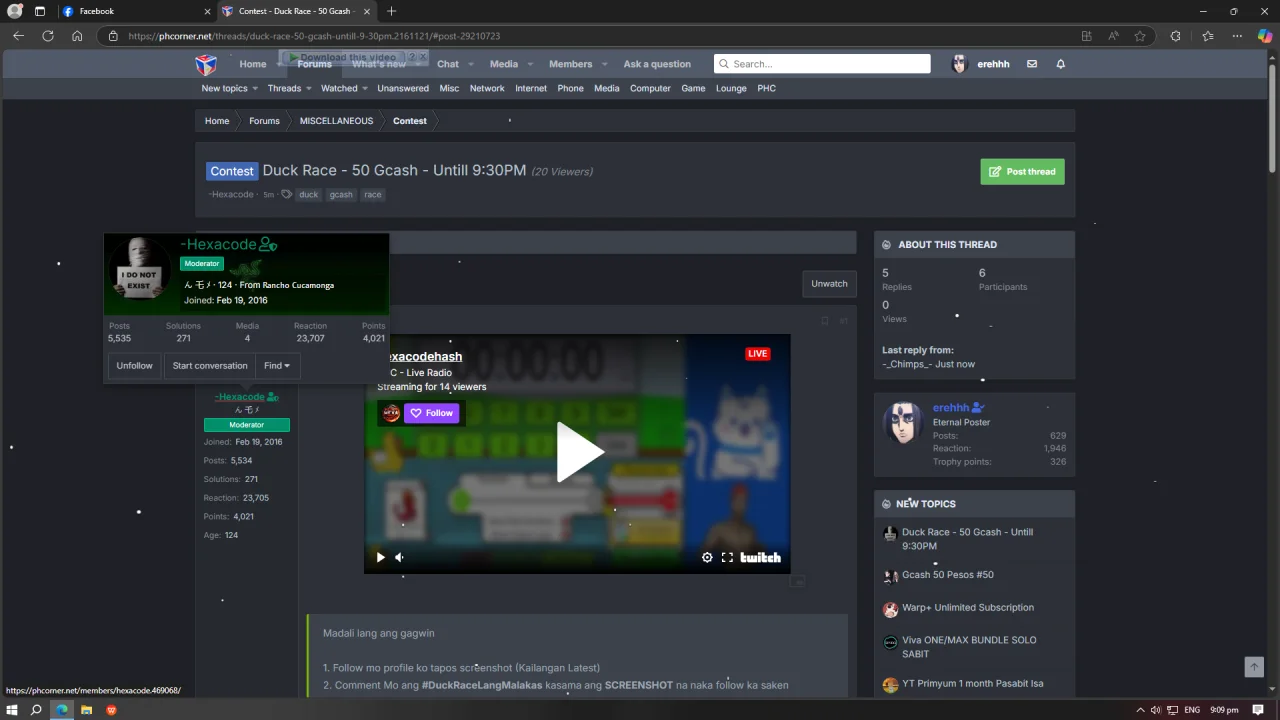1280x720 pixels.
Task: Click the forum search field
Action: pyautogui.click(x=822, y=64)
